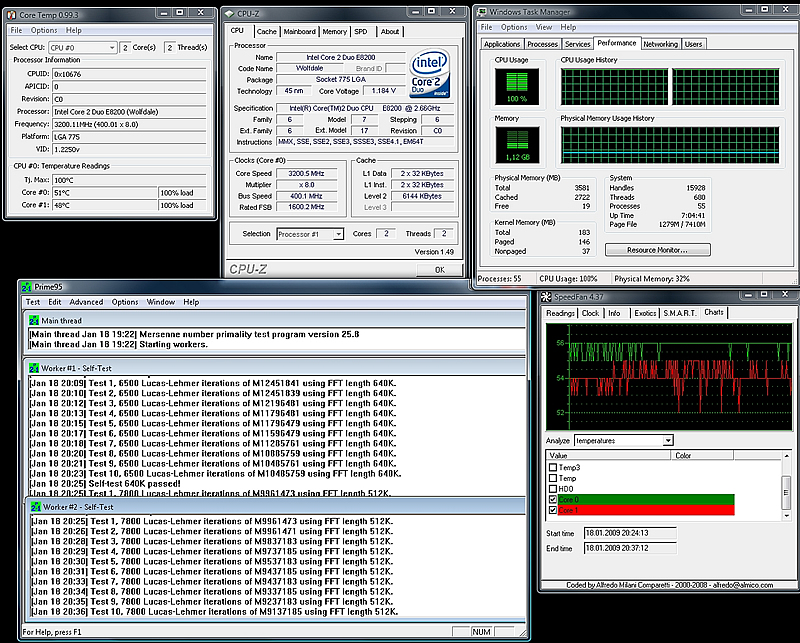800x643 pixels.
Task: Click the Core #0 temperature reading 51°C
Action: pos(105,193)
